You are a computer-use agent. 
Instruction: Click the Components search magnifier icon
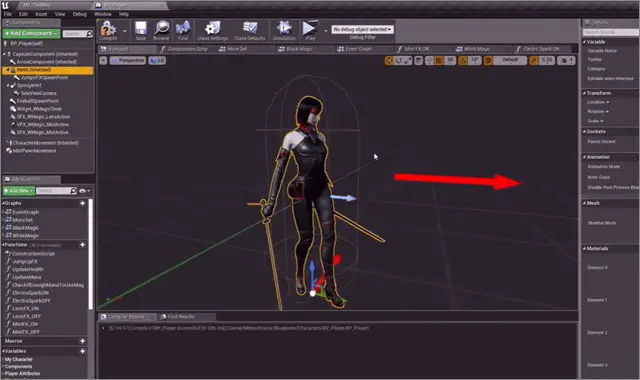(89, 33)
